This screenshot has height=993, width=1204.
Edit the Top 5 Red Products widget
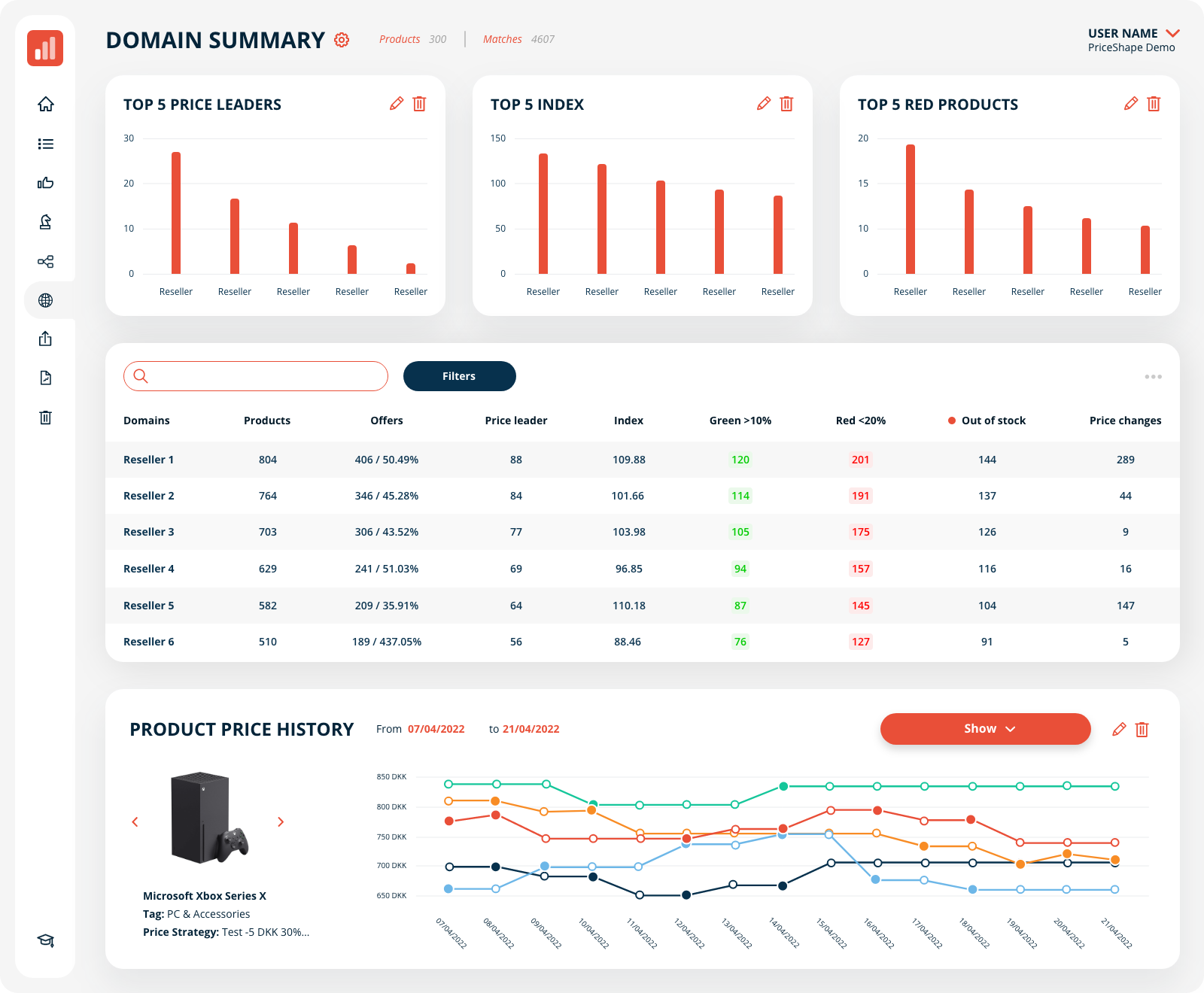1131,104
